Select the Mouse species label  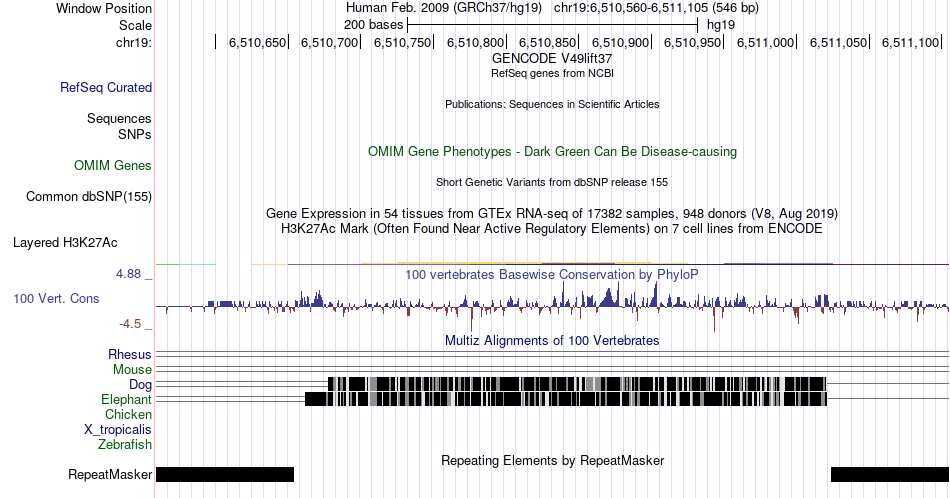[132, 370]
